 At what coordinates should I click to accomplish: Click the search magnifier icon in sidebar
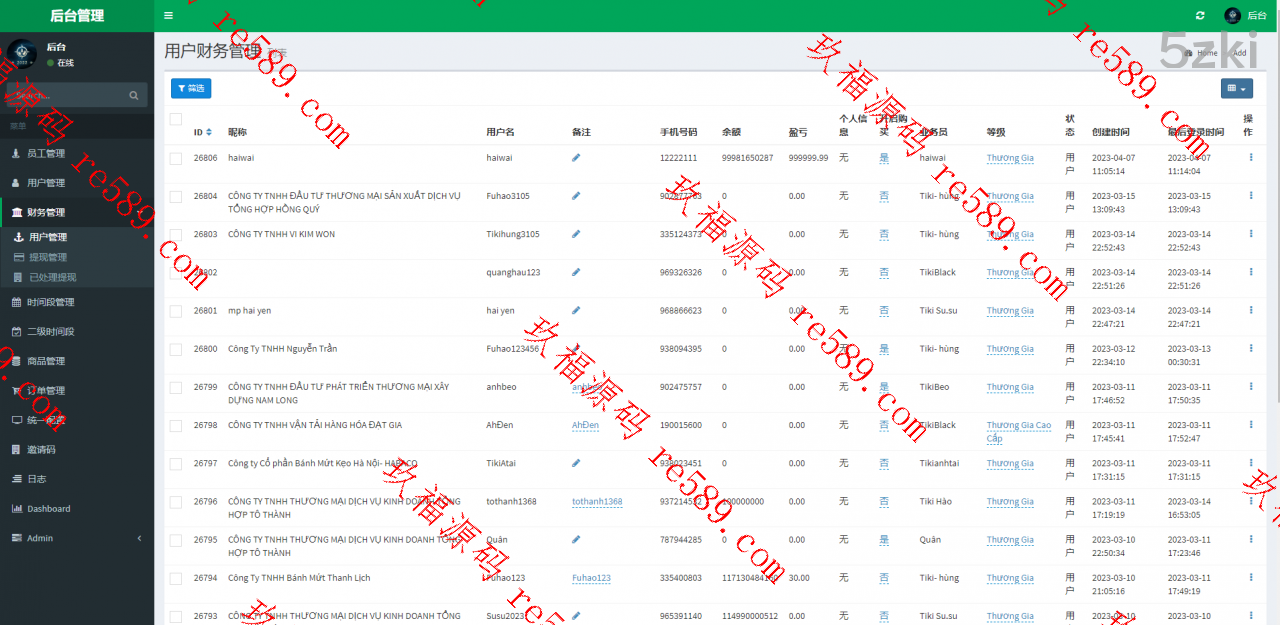click(x=134, y=96)
